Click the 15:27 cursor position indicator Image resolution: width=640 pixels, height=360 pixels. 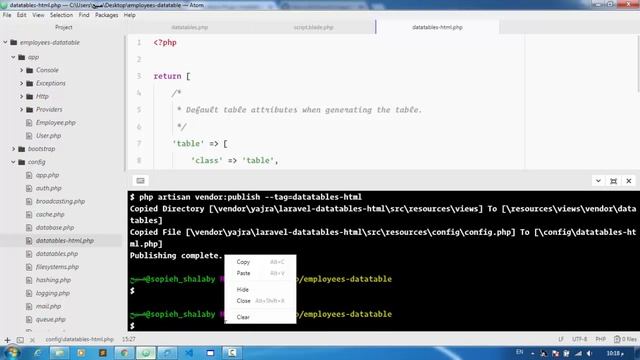tap(129, 339)
